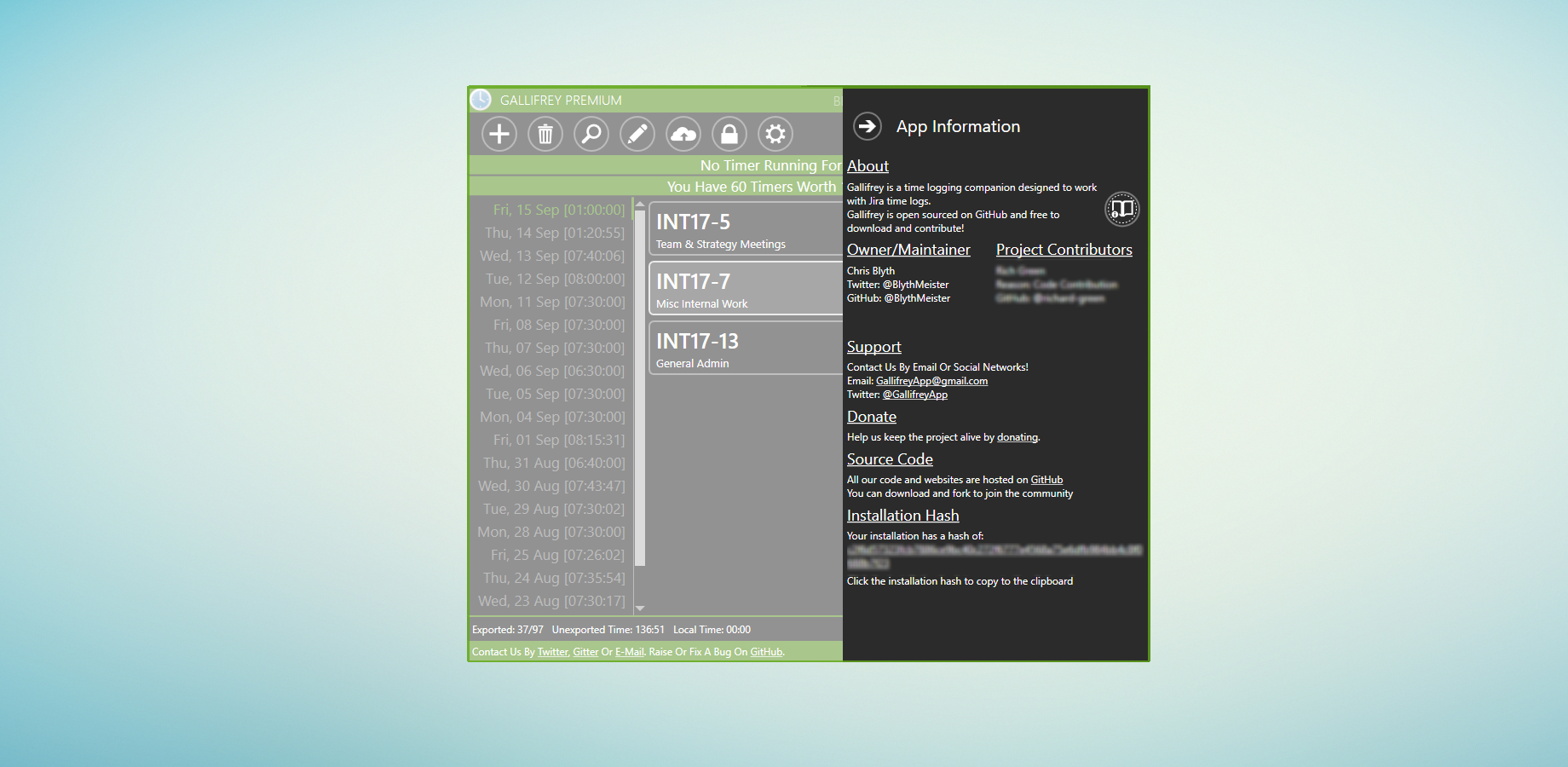This screenshot has width=1568, height=767.
Task: Select Fri, 25 Aug [07:26:02] date
Action: [x=557, y=555]
